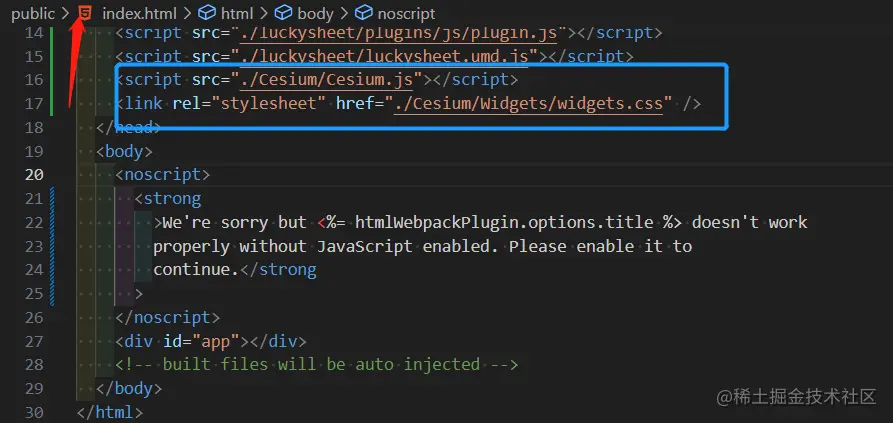Click the word 'continue.' on line 24
The width and height of the screenshot is (893, 423).
pos(196,269)
